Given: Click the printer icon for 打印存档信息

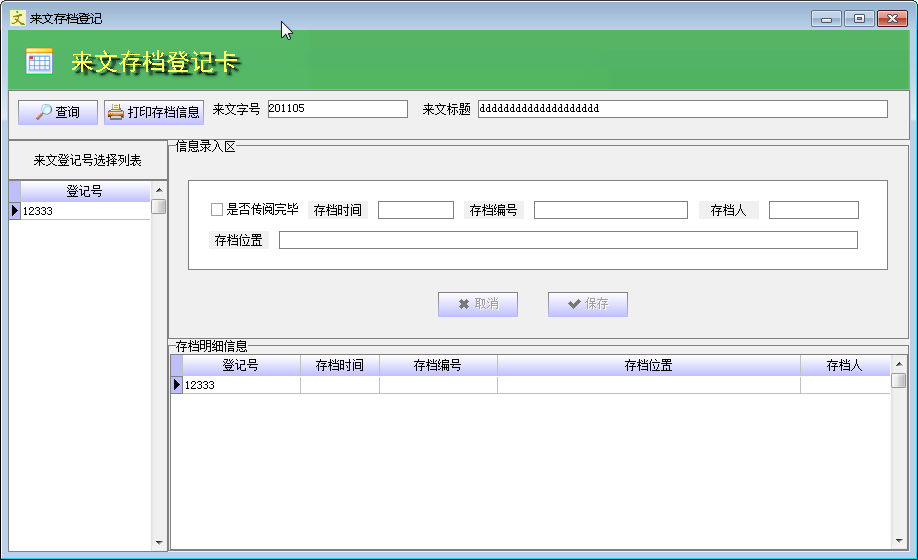Looking at the screenshot, I should [x=116, y=112].
